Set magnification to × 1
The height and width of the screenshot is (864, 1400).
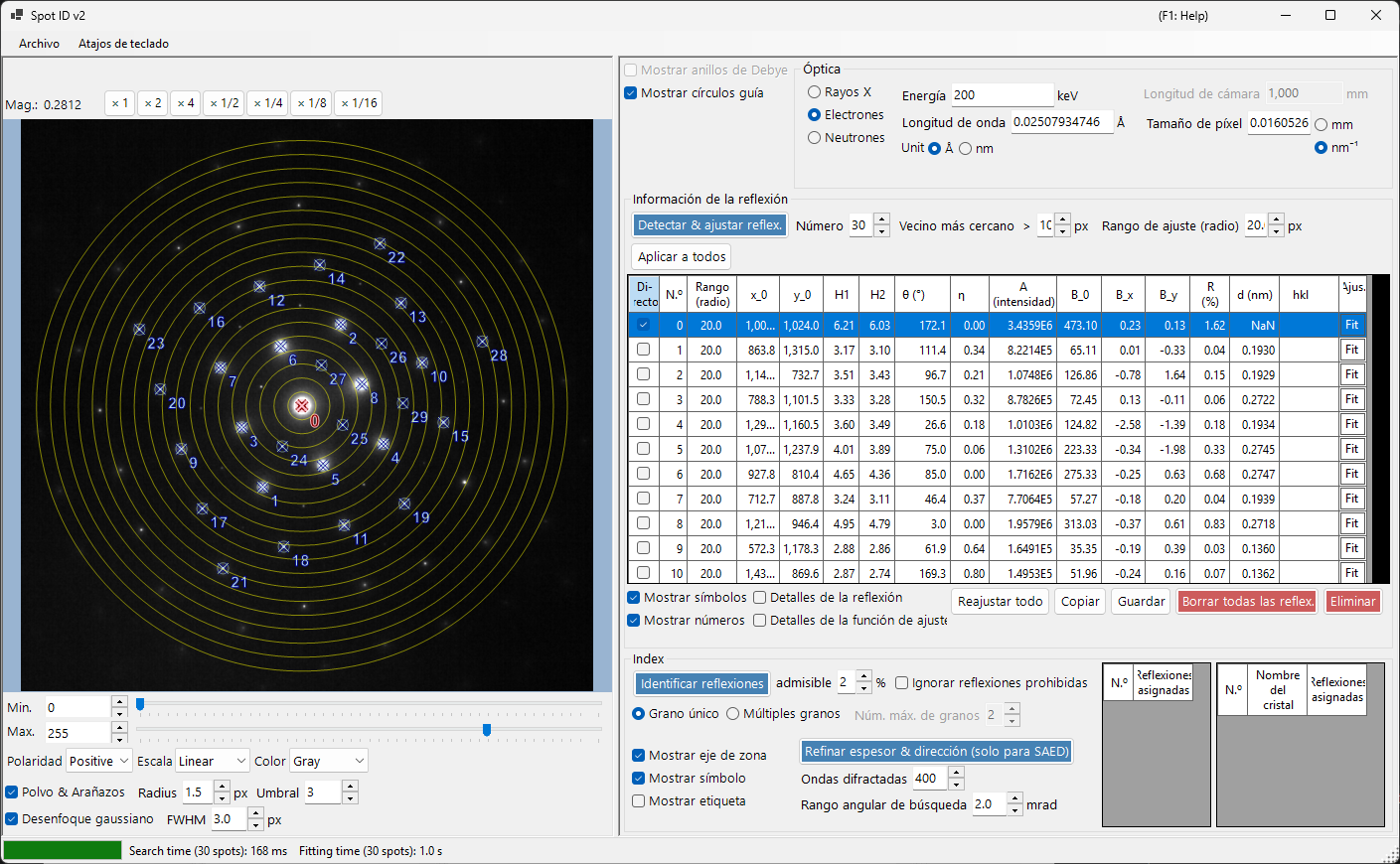coord(119,103)
